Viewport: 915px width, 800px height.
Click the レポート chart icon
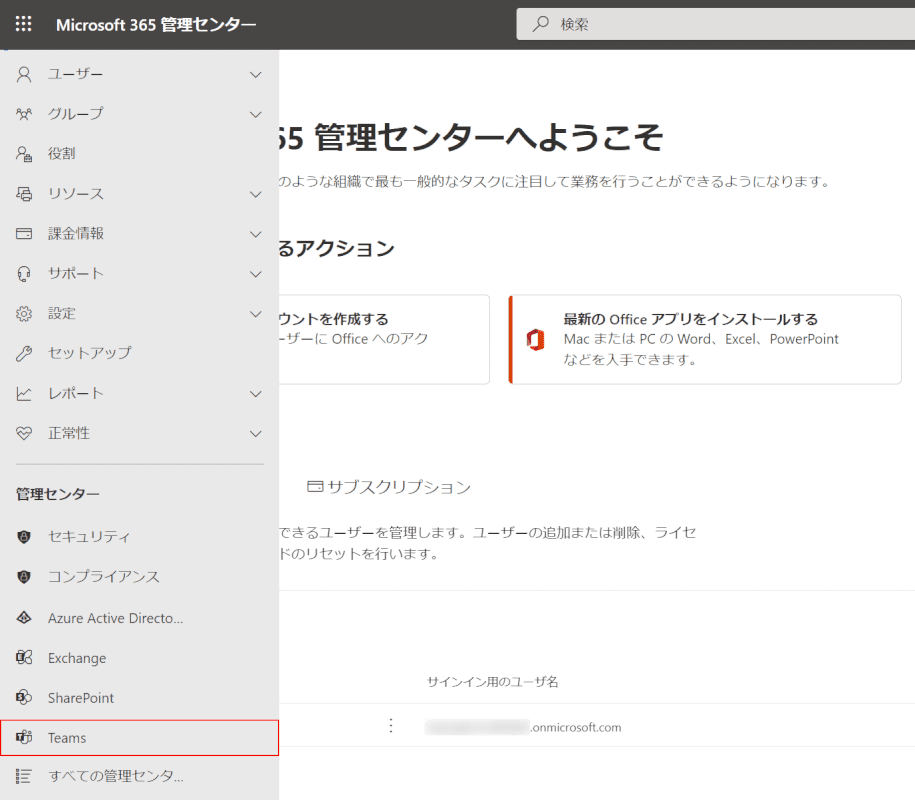(x=24, y=393)
